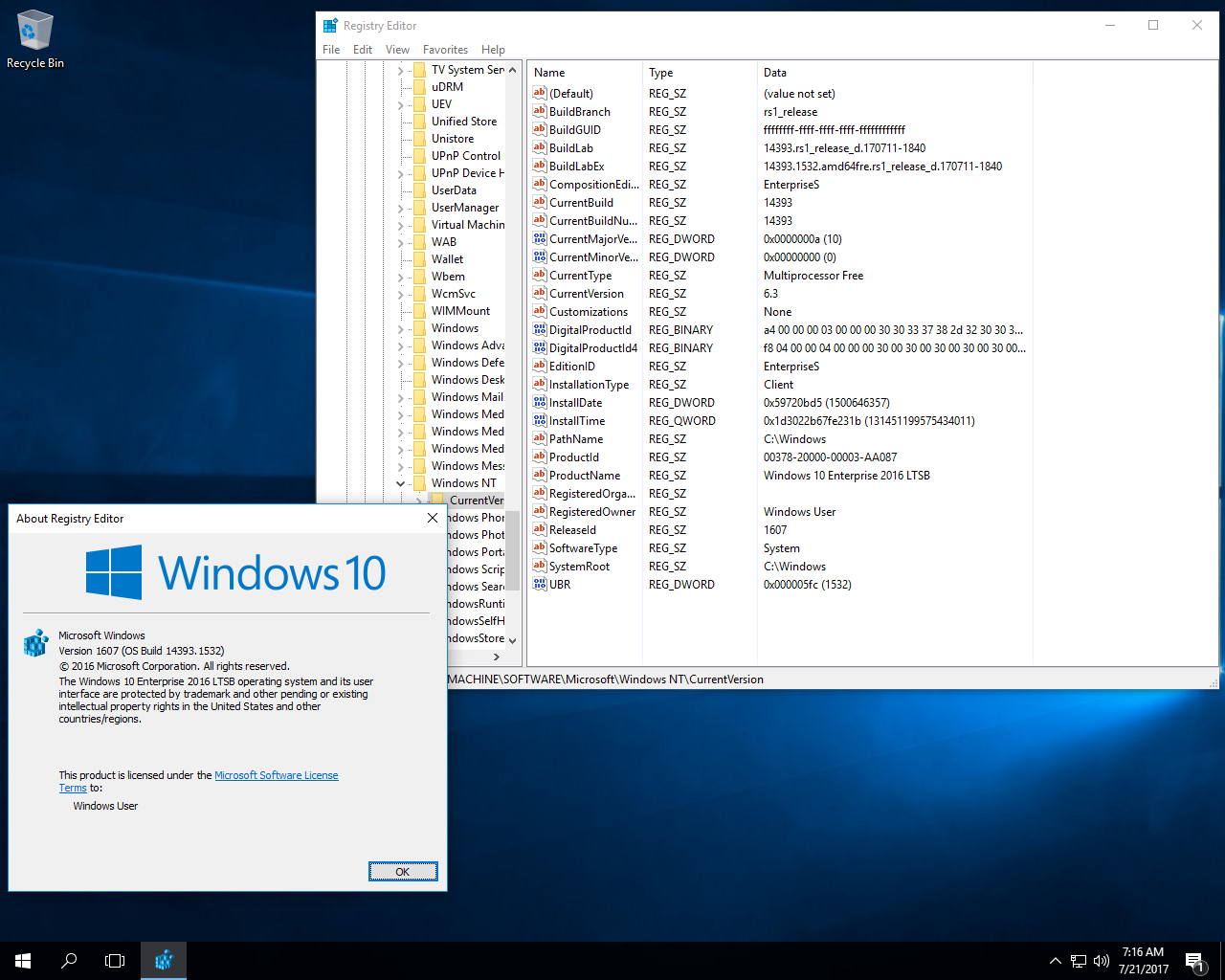Viewport: 1225px width, 980px height.
Task: Expand the TV System Services key
Action: pos(401,70)
